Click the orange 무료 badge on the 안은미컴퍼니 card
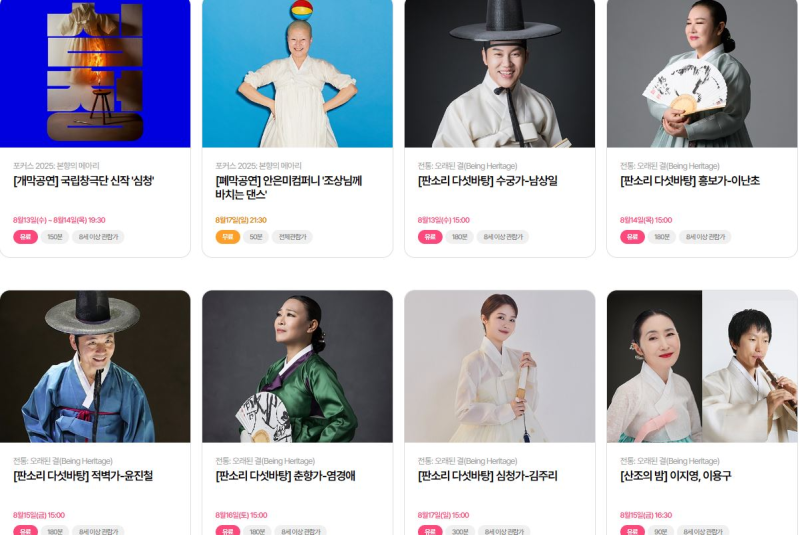 228,237
